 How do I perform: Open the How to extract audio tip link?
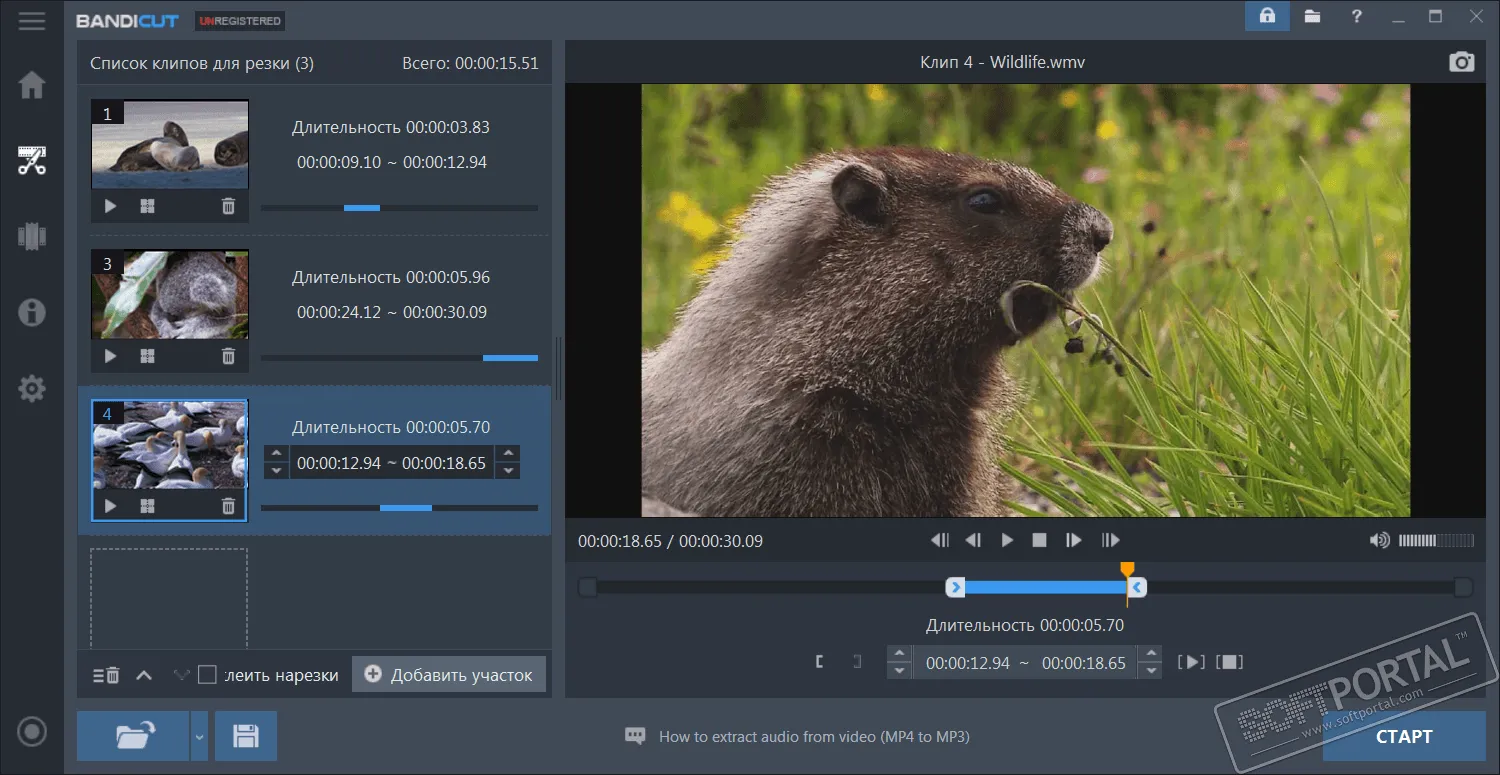(814, 737)
